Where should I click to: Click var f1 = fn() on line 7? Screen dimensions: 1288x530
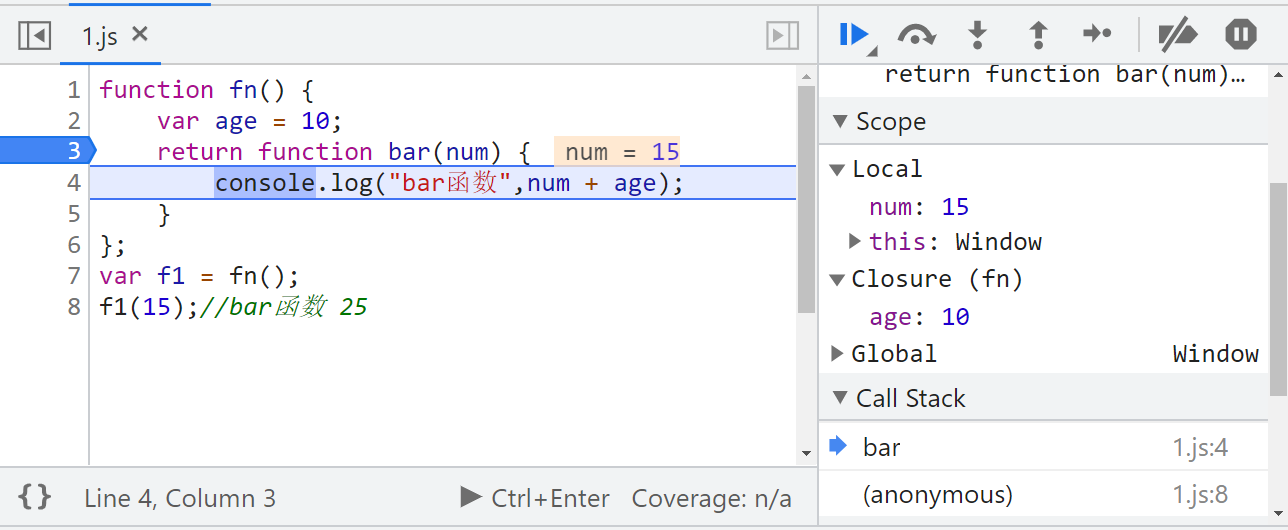tap(200, 276)
